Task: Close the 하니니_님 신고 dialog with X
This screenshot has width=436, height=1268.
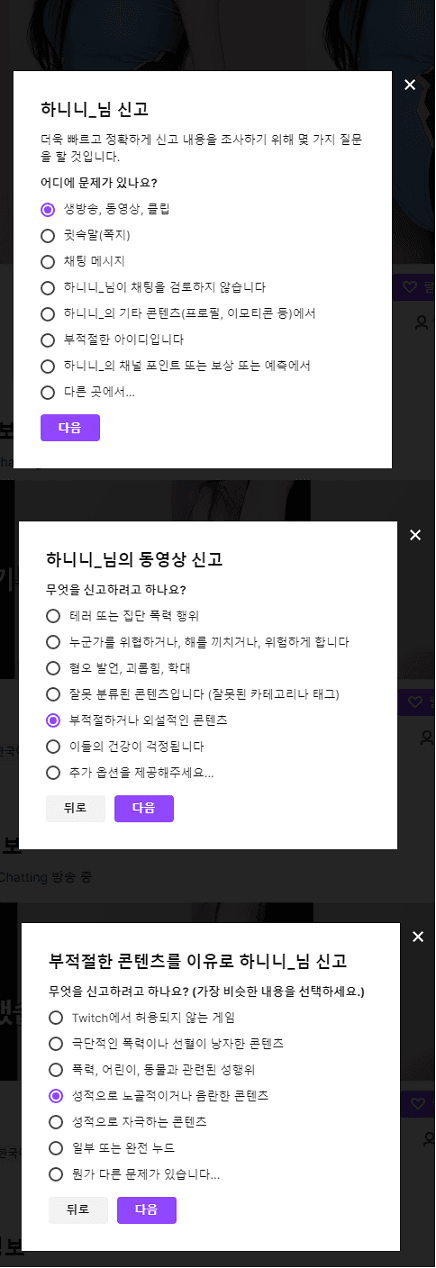Action: click(410, 85)
